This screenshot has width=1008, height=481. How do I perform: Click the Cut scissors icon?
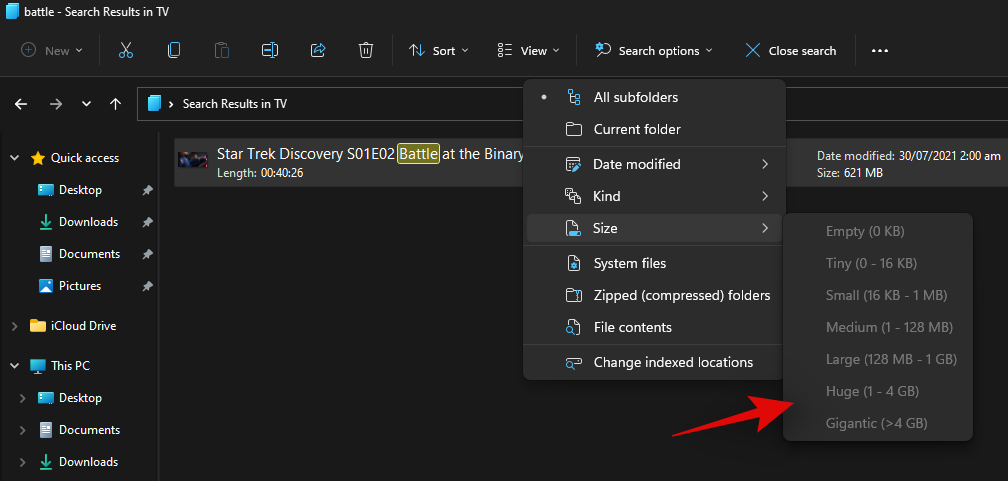pos(126,50)
